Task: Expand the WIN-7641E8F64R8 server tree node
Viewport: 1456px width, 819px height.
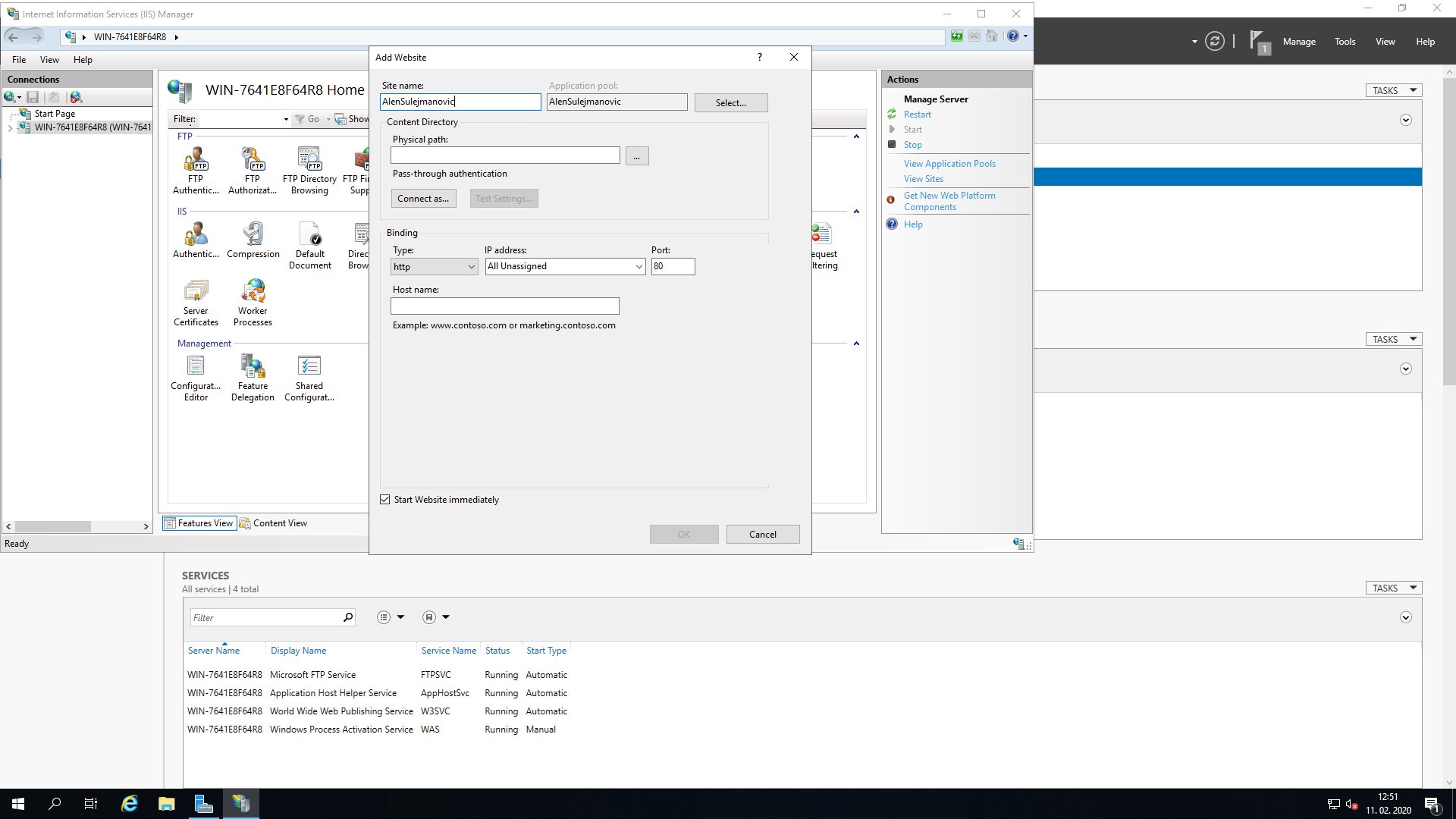Action: pyautogui.click(x=10, y=127)
